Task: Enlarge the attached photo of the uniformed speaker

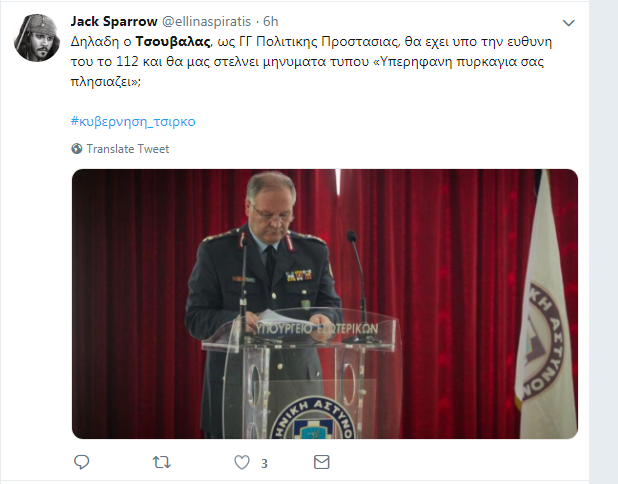Action: coord(325,304)
